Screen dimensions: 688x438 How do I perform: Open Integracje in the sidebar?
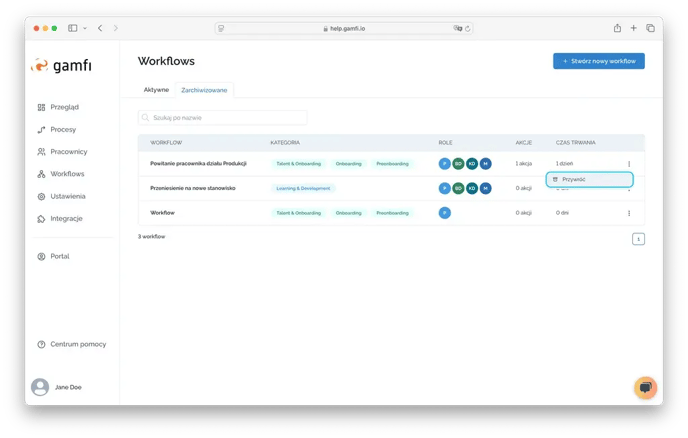(x=41, y=218)
